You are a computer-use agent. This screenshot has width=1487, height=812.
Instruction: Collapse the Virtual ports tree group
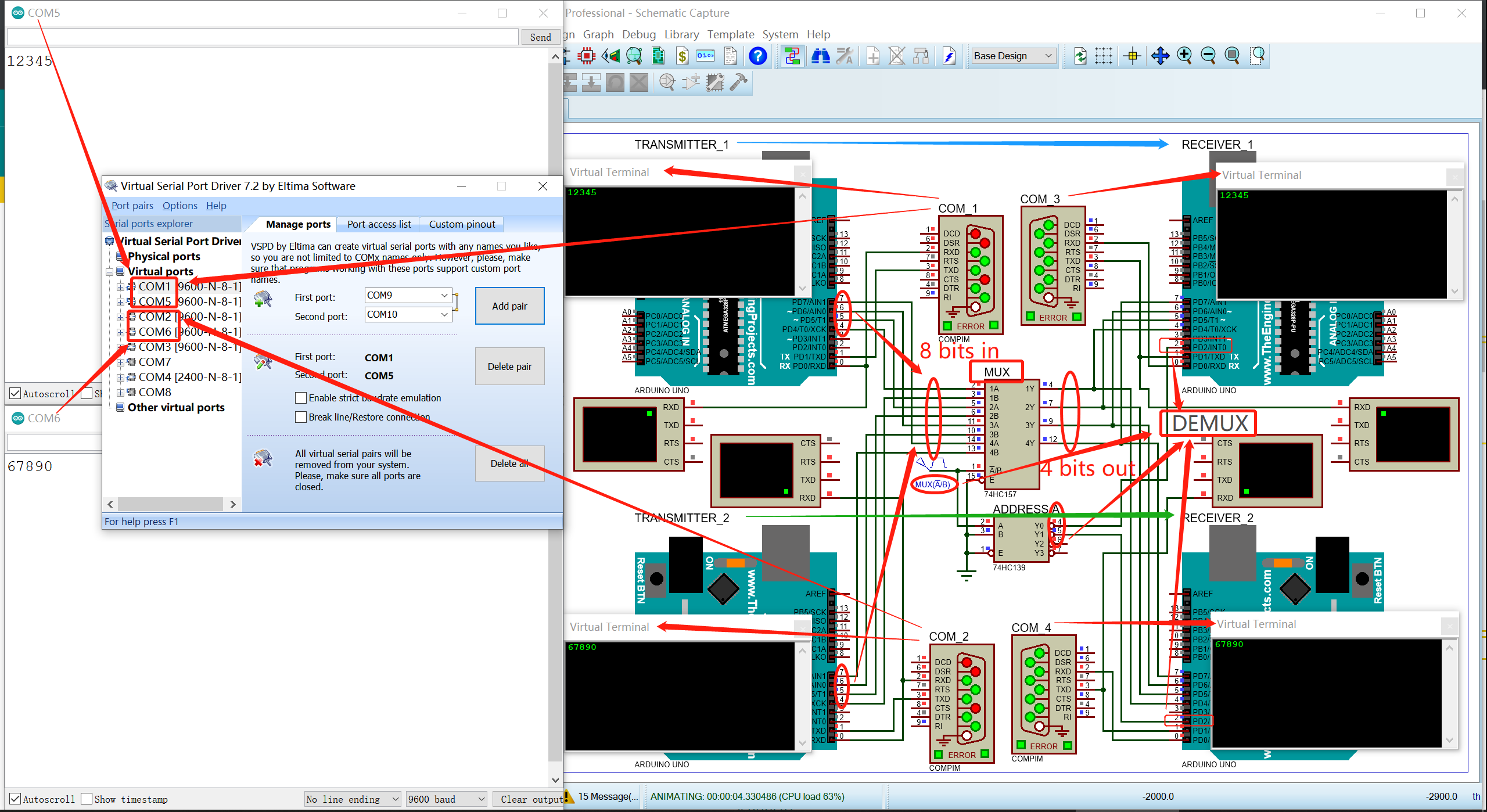(x=109, y=272)
